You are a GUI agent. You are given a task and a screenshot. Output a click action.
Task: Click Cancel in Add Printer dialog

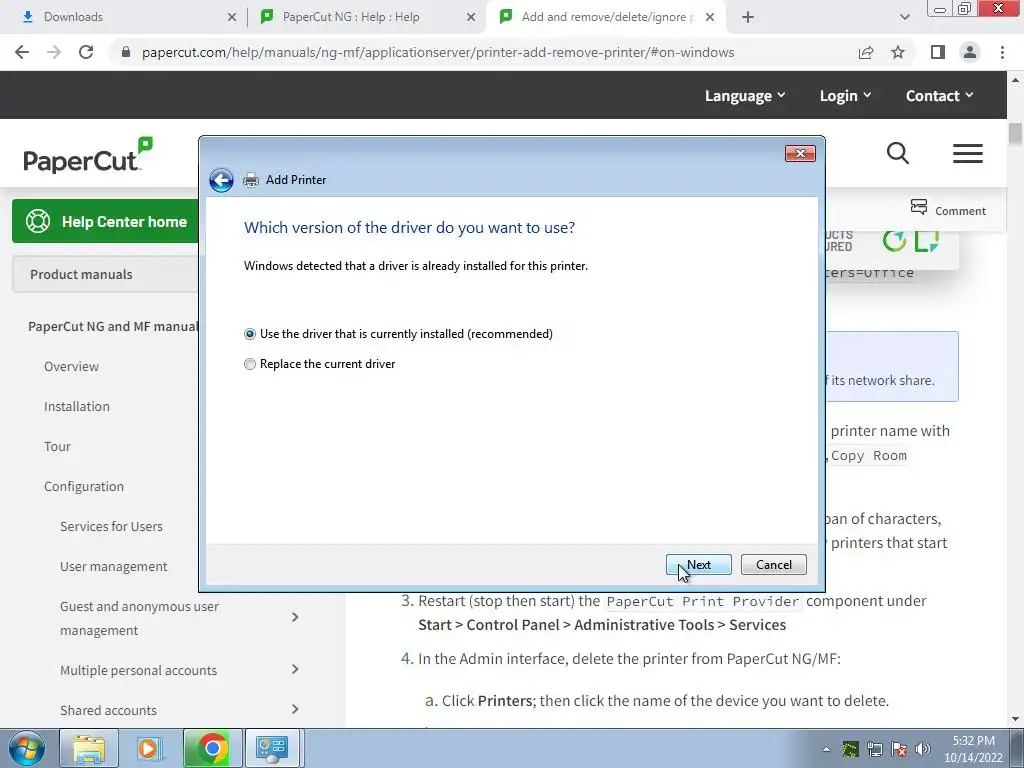click(x=774, y=565)
